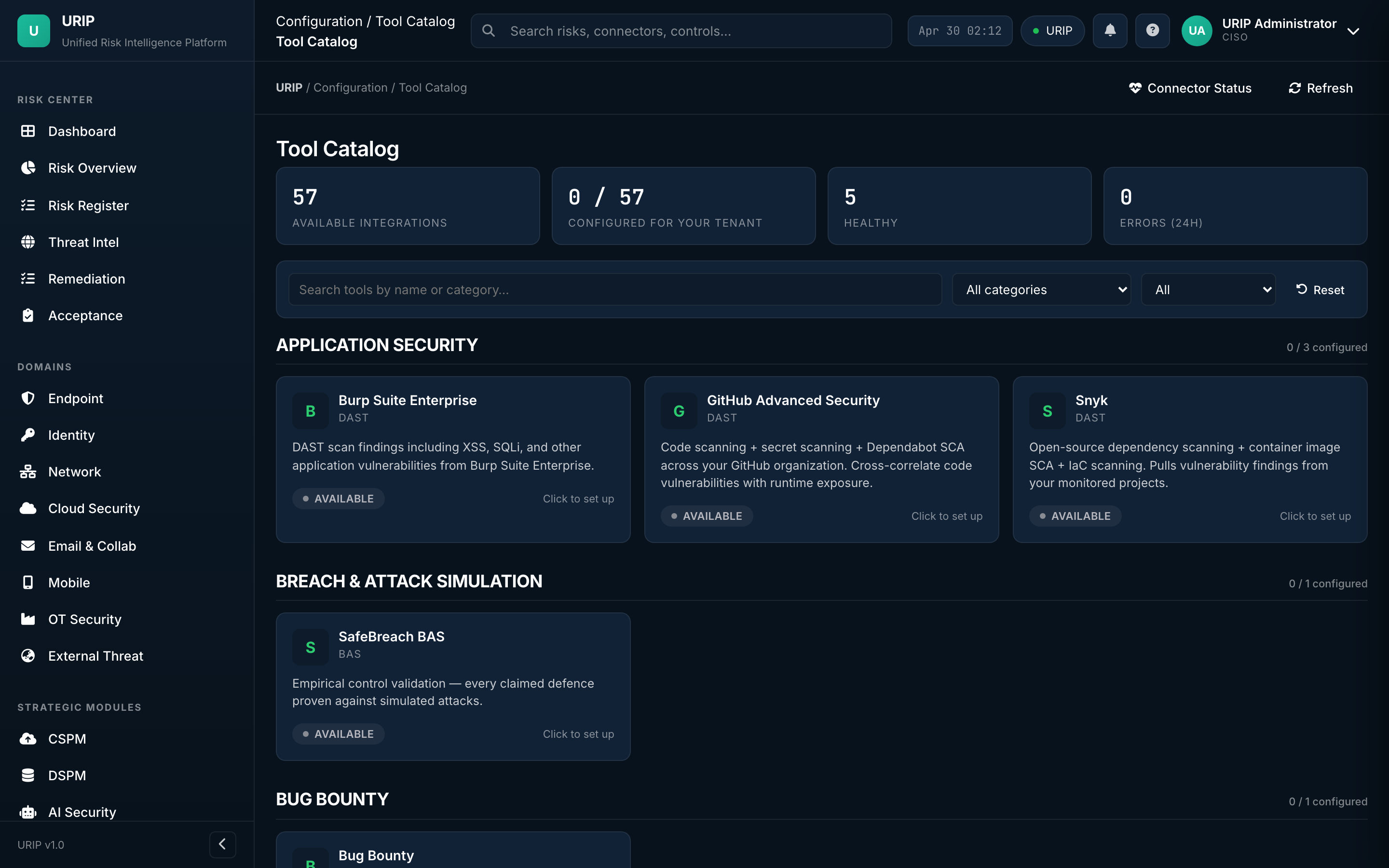Click the URIP logo badge
1389x868 pixels.
pos(34,30)
